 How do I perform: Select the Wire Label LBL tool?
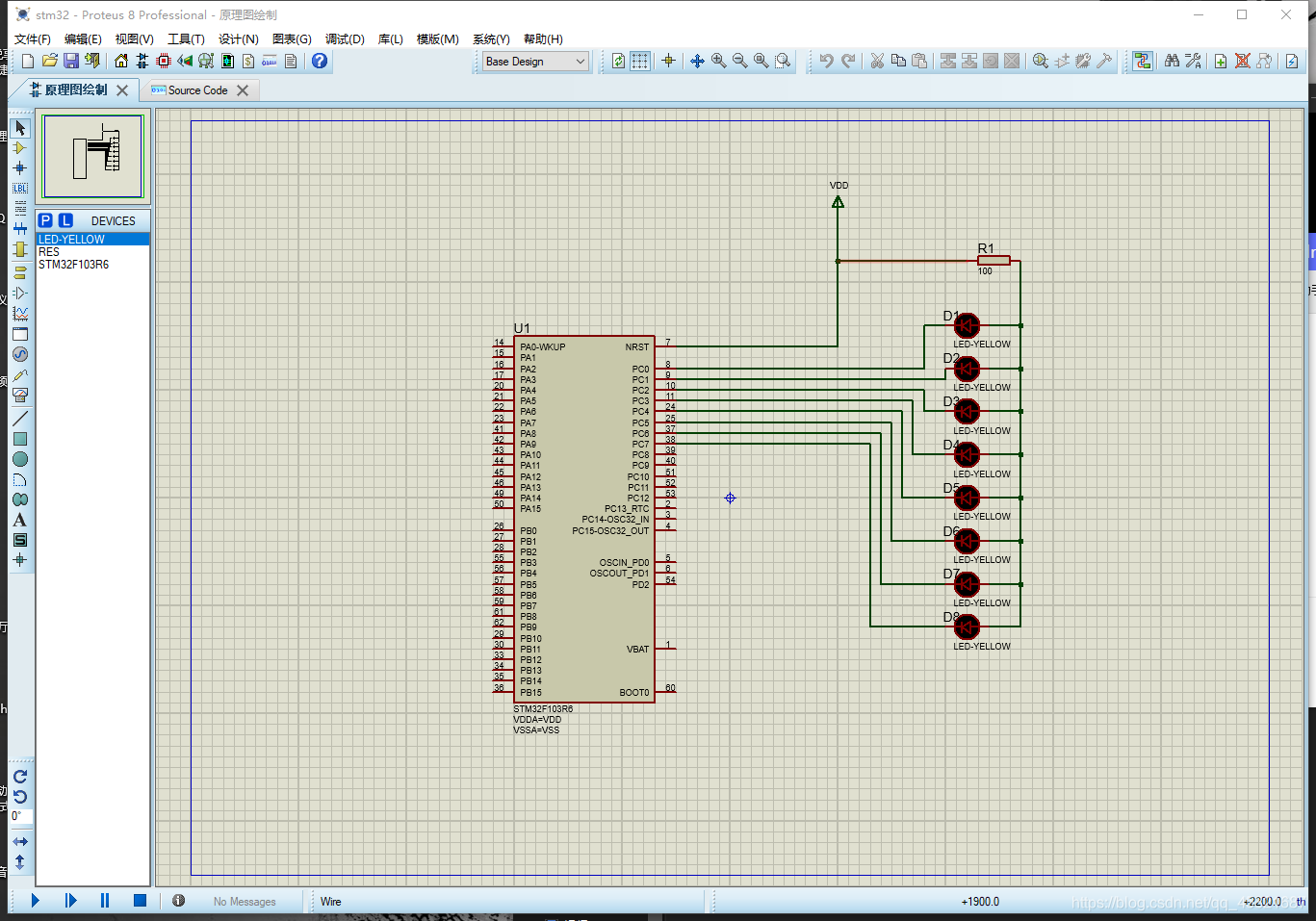[x=20, y=189]
